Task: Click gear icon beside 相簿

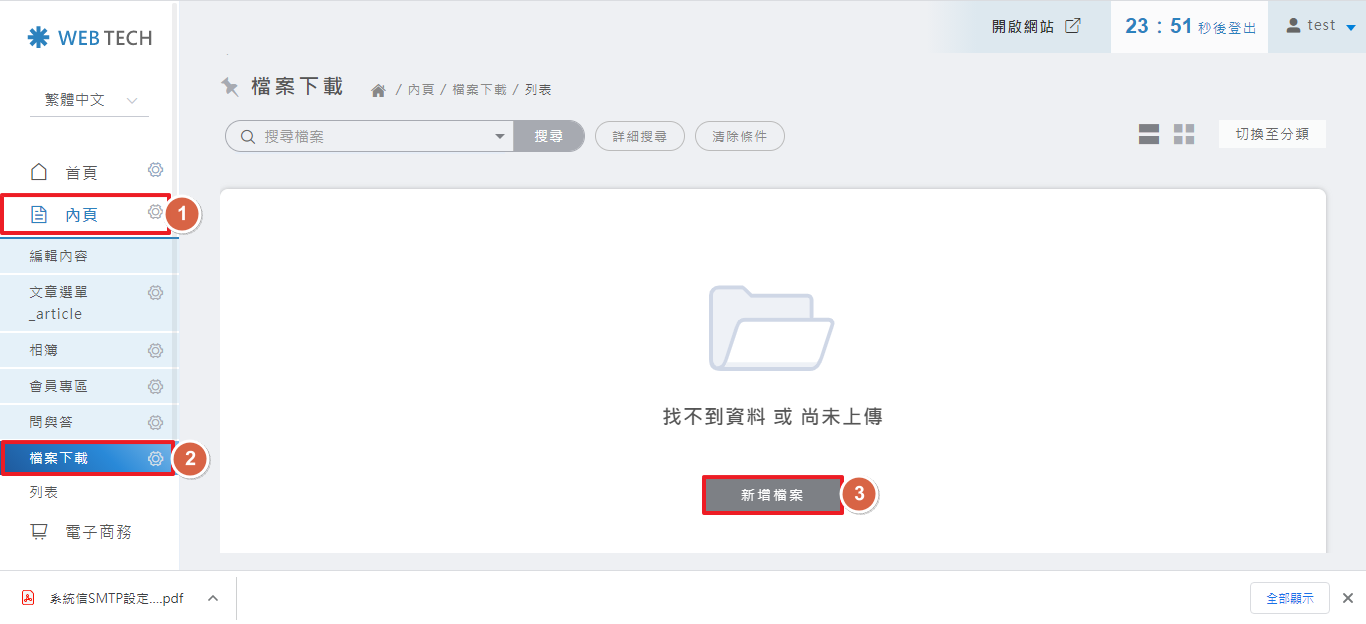Action: coord(155,351)
